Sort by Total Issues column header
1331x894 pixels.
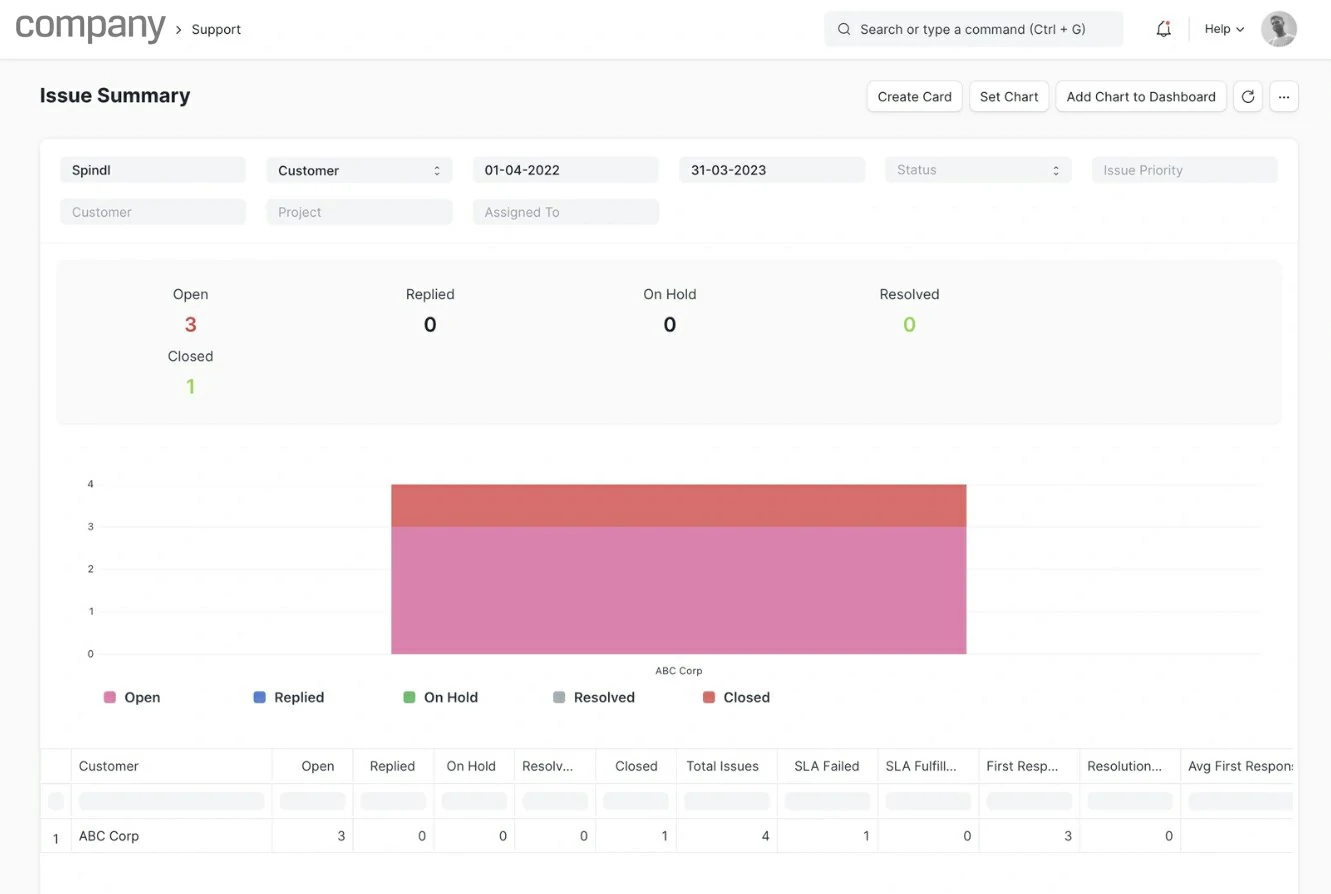coord(722,766)
